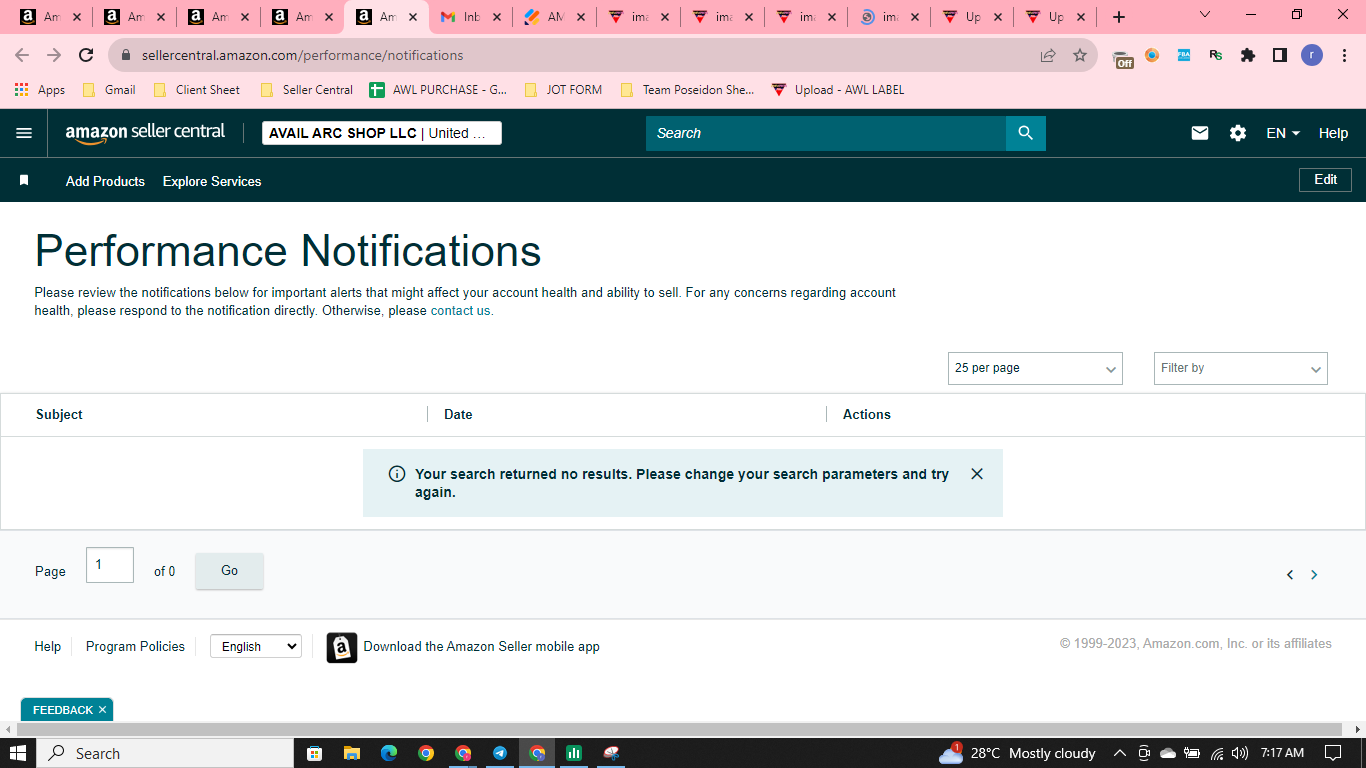Click the Amazon Seller app icon

(x=342, y=647)
